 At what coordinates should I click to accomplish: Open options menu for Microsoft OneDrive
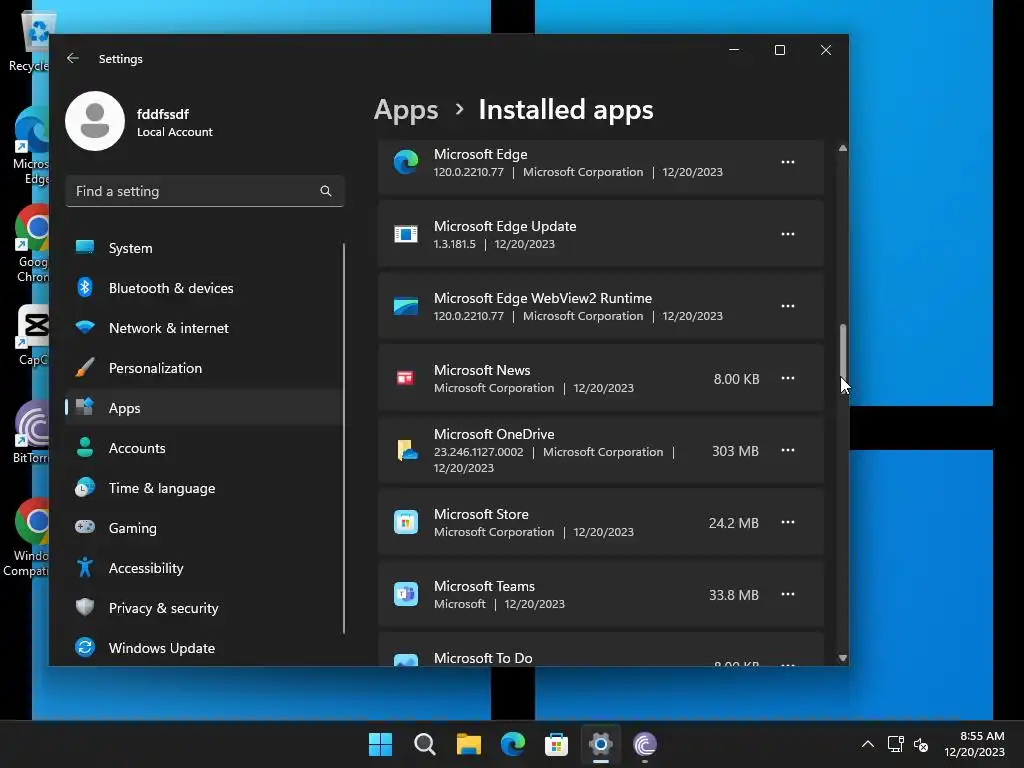tap(788, 450)
